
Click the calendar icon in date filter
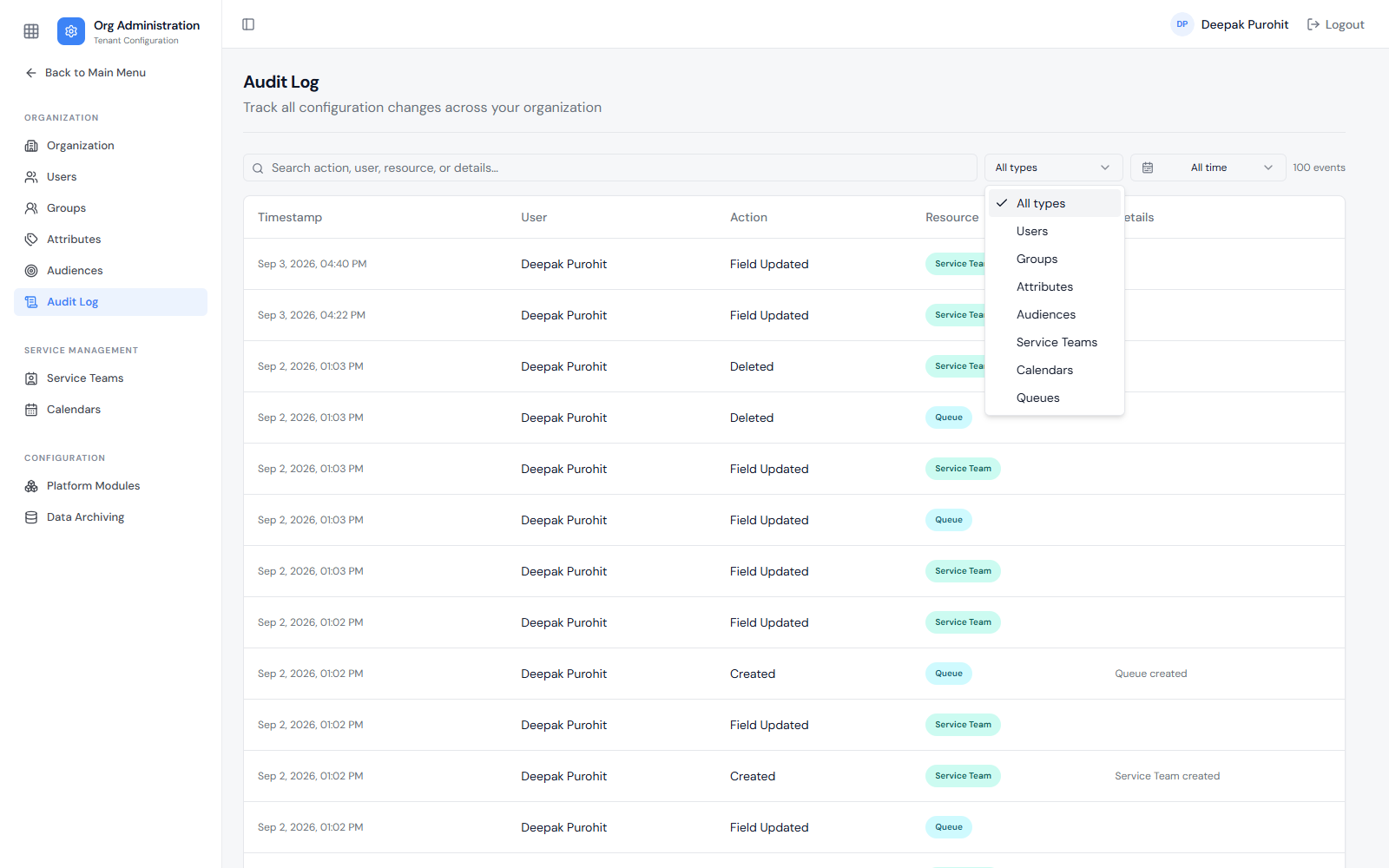point(1148,168)
